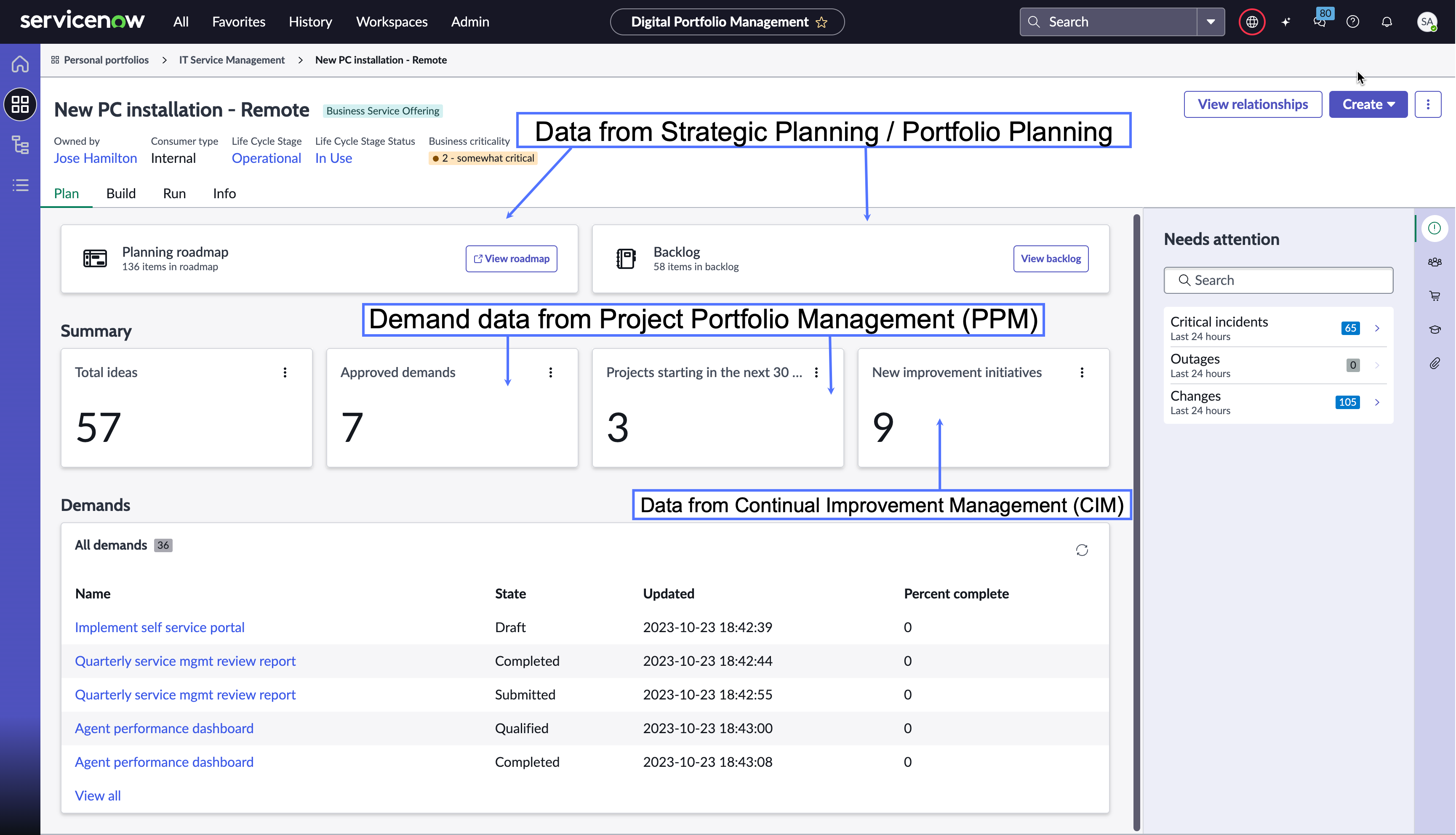Click the 105 changes count badge
Image resolution: width=1456 pixels, height=835 pixels.
[1347, 402]
